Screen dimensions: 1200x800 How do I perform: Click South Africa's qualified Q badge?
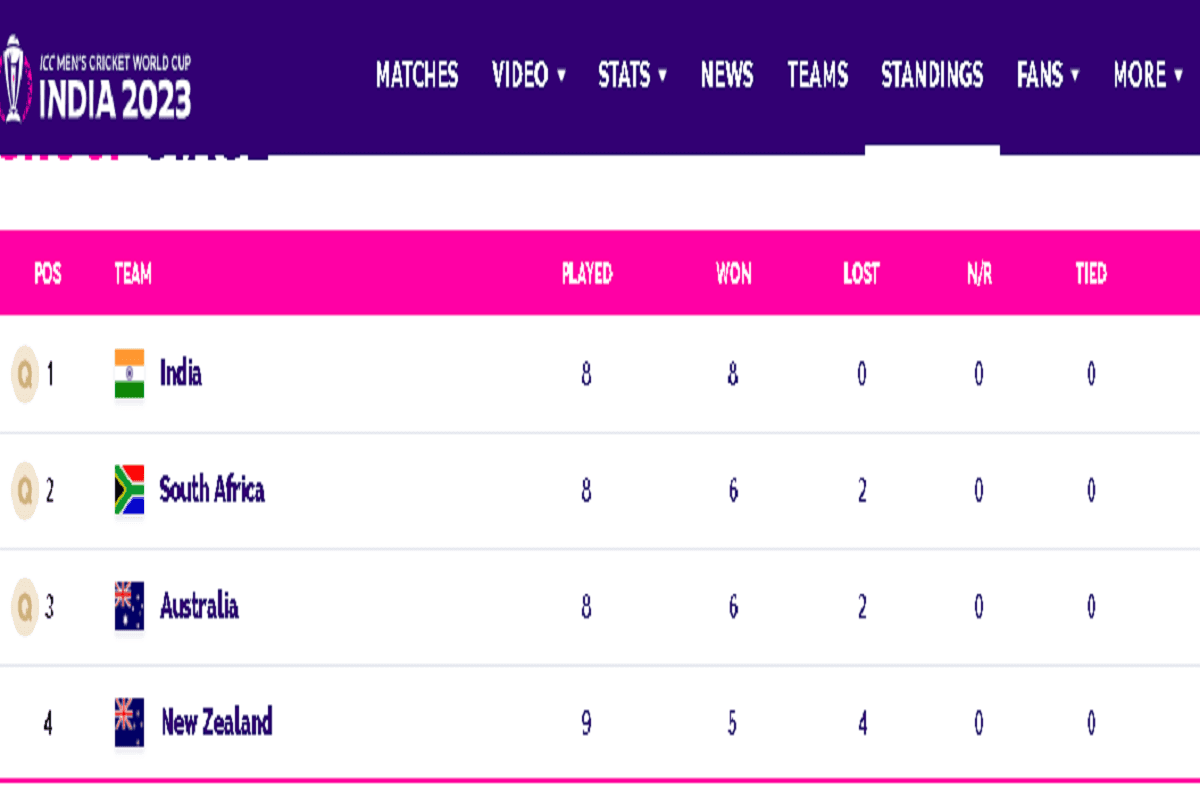click(x=24, y=490)
